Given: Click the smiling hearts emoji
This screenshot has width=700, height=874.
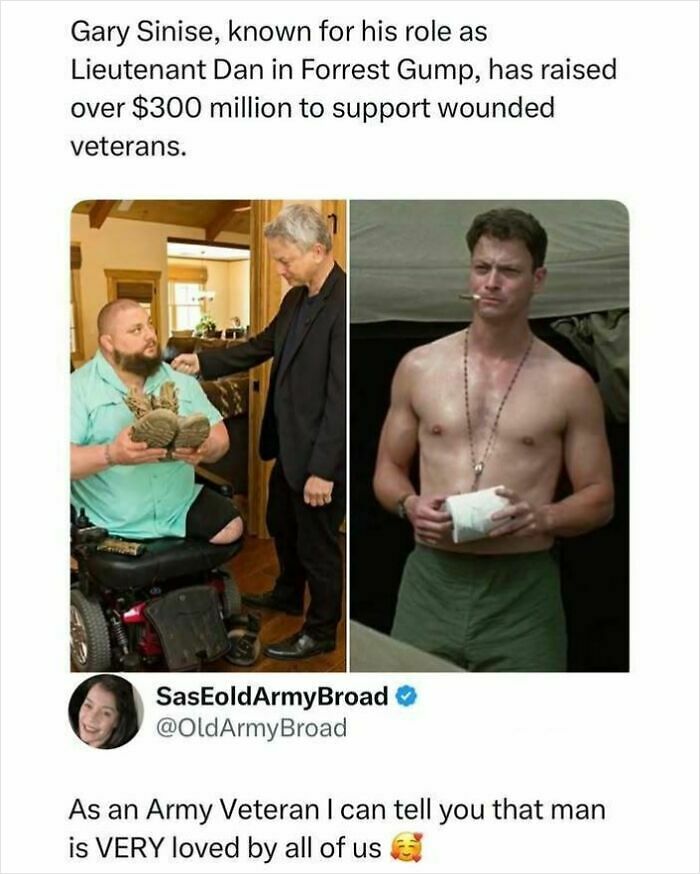Looking at the screenshot, I should 406,848.
